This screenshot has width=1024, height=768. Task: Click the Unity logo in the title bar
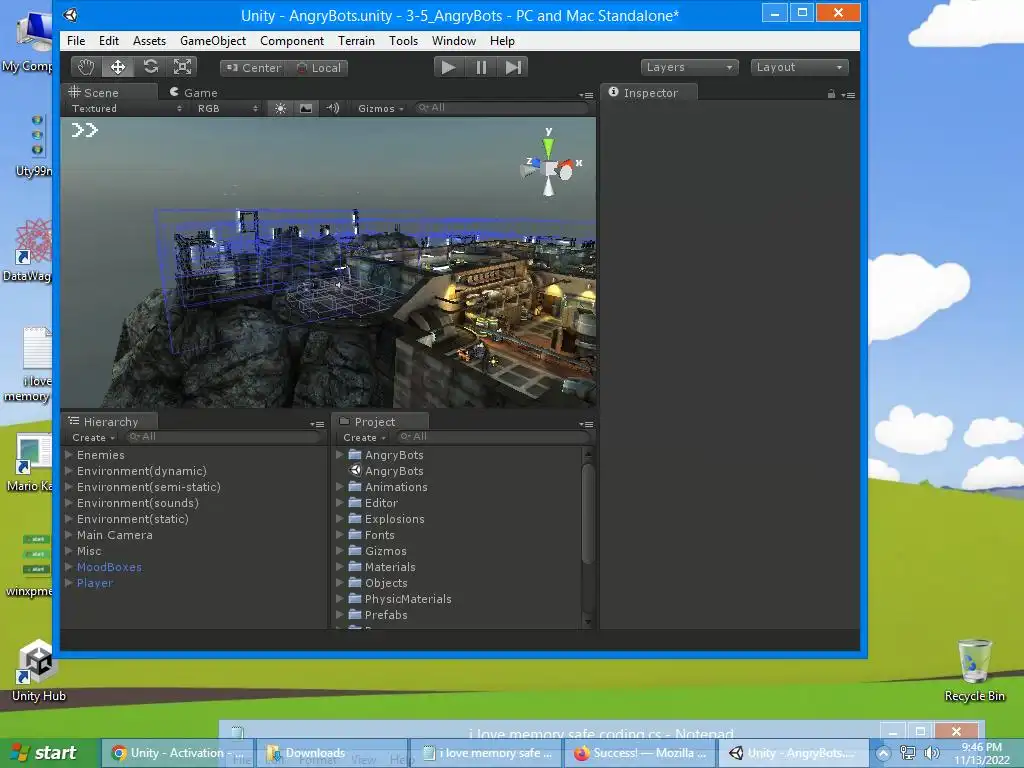pos(71,15)
